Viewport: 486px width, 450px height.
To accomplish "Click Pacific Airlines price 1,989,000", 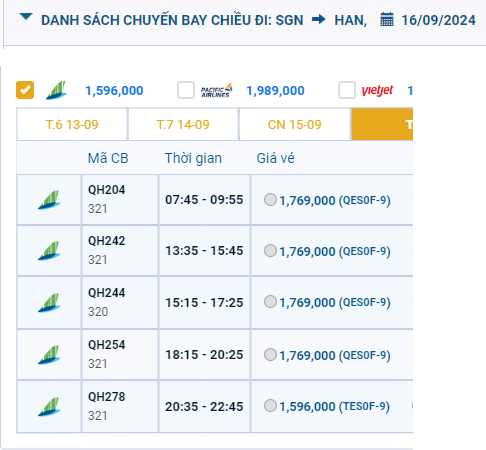I will [275, 91].
